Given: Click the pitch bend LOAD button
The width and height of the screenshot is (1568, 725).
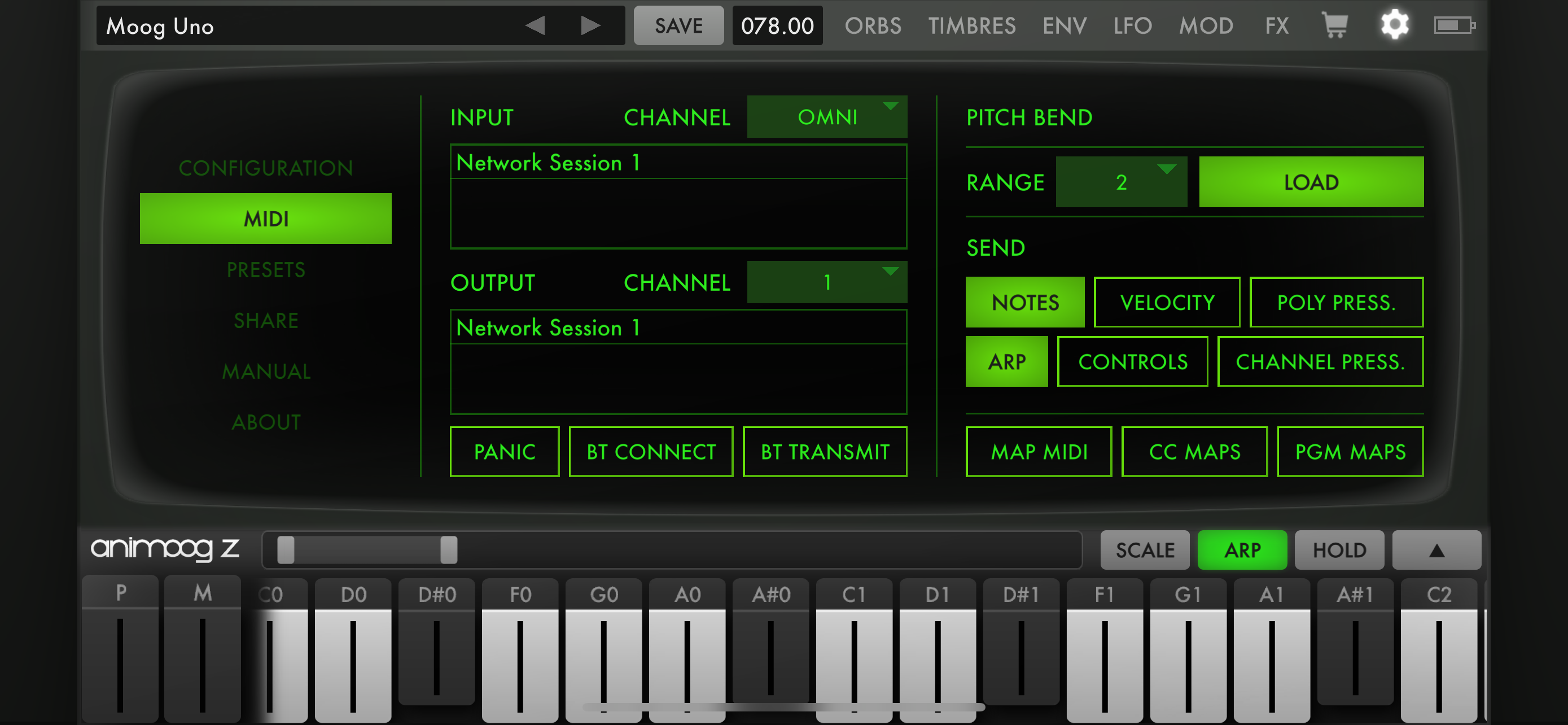Looking at the screenshot, I should (x=1311, y=182).
